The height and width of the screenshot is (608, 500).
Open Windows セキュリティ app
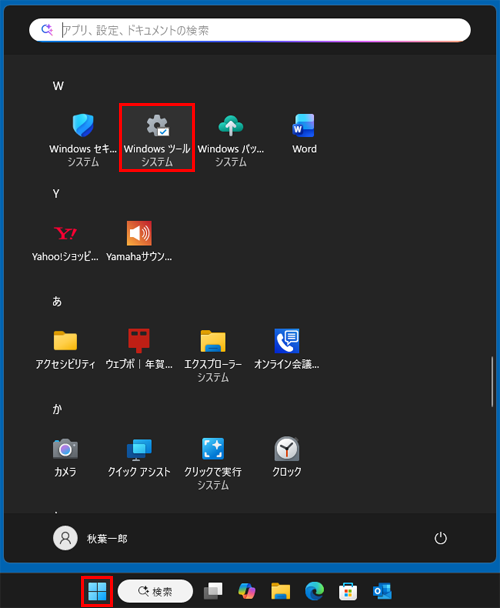tap(83, 140)
